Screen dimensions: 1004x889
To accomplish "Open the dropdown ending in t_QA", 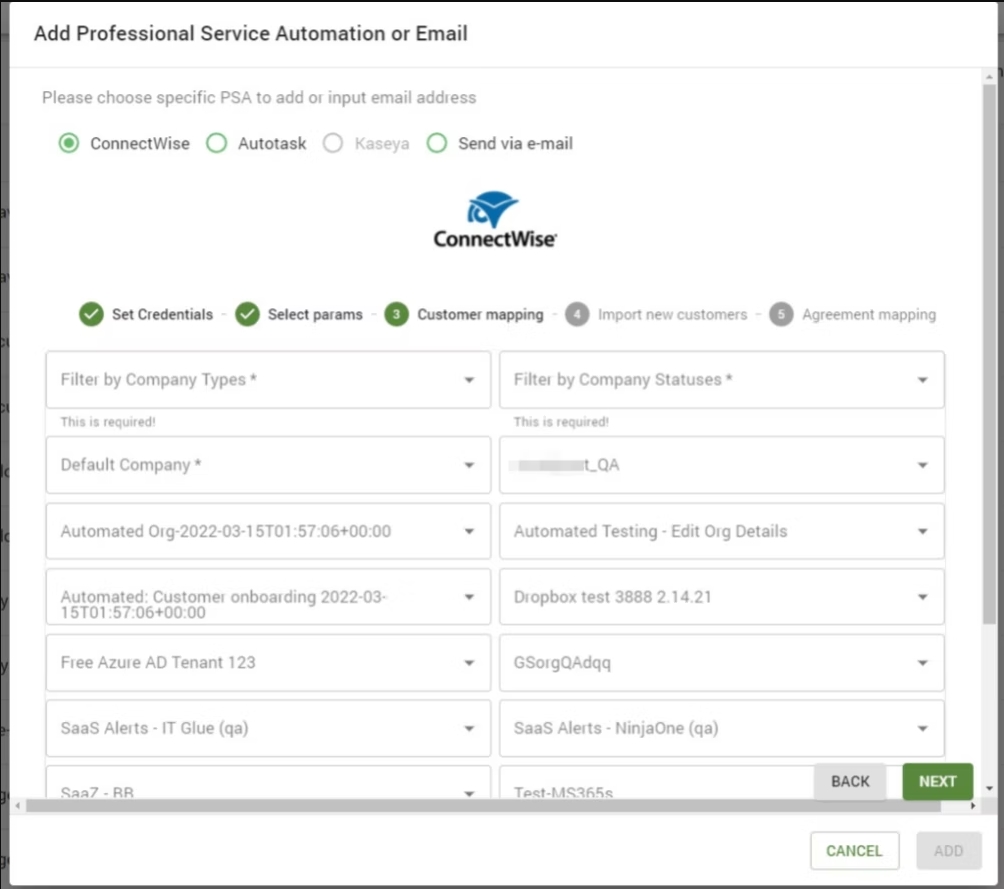I will 722,465.
